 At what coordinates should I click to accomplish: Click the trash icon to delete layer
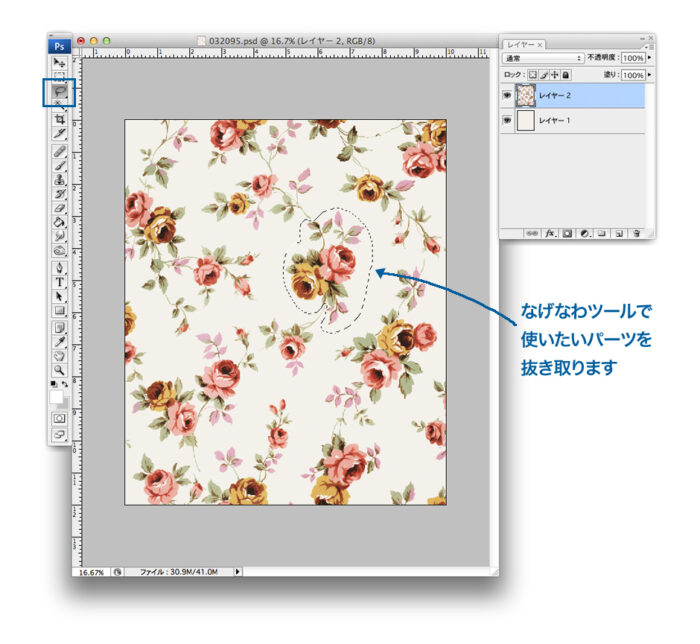pyautogui.click(x=636, y=232)
